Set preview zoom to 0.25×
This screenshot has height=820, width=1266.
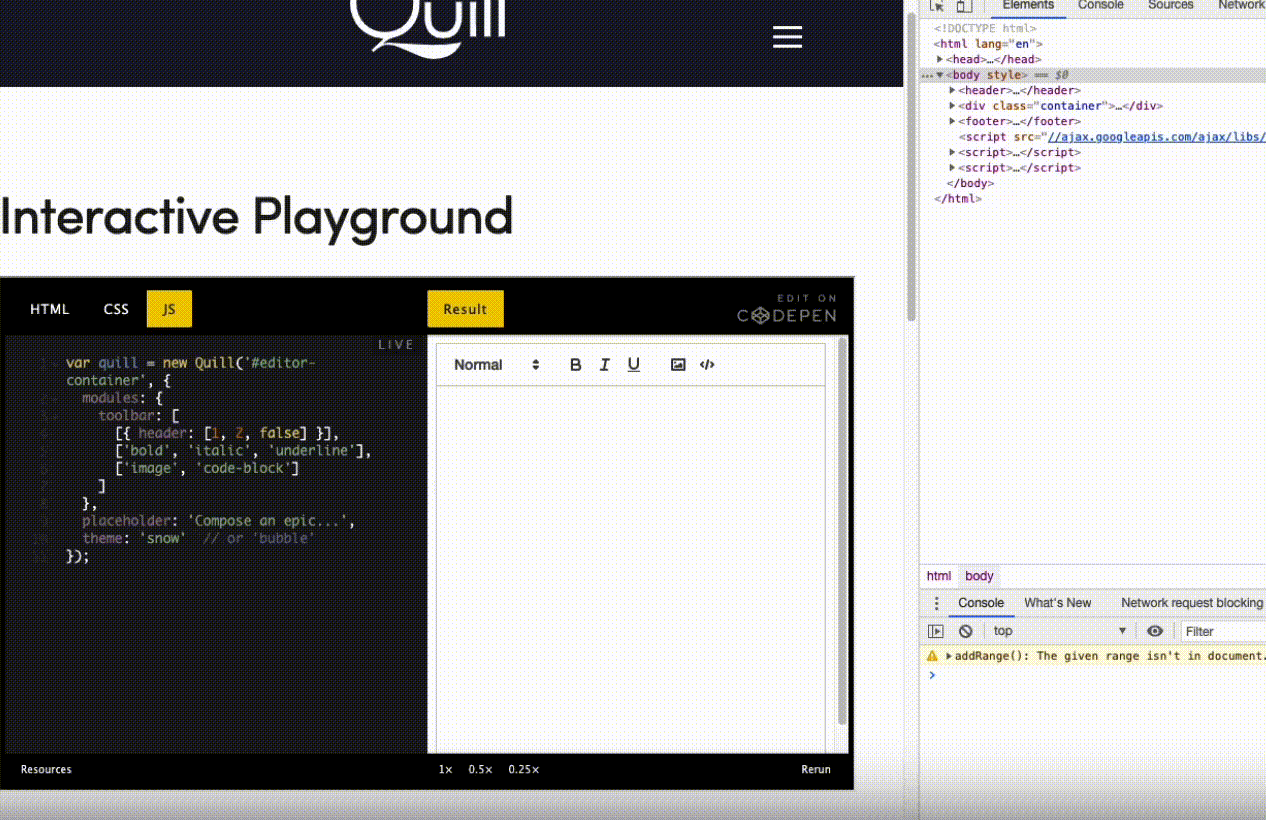[x=523, y=769]
